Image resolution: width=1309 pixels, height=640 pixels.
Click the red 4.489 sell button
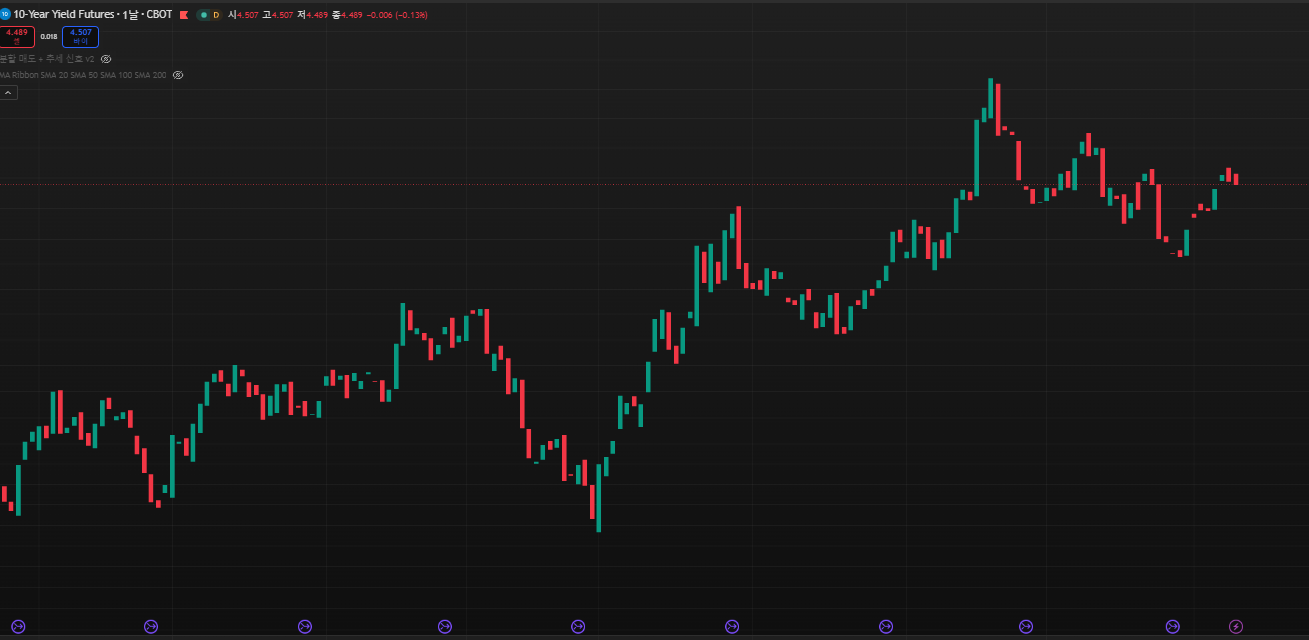point(17,37)
